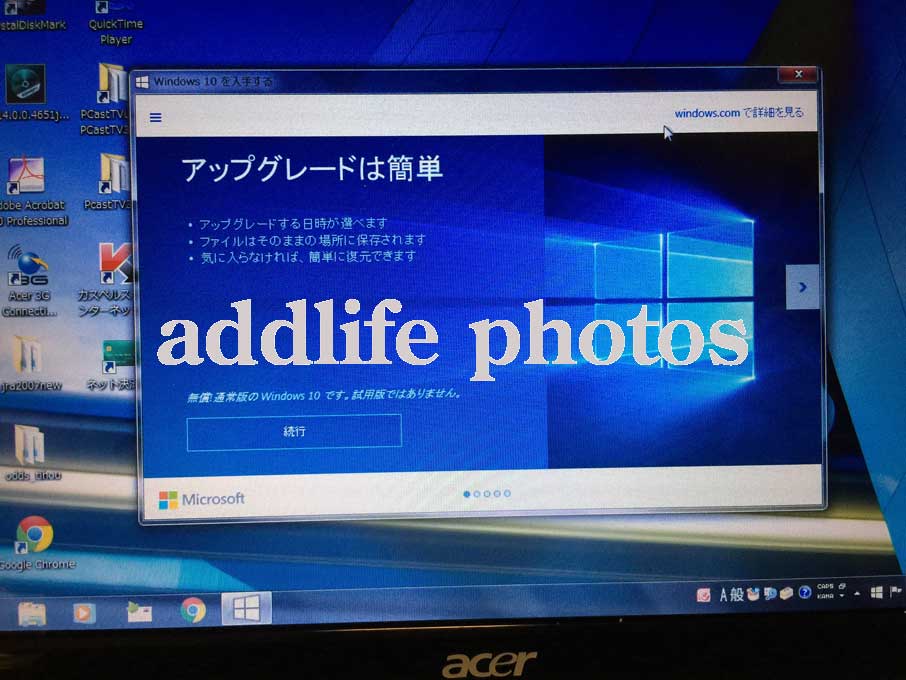Screen dimensions: 906x680
Task: Open Adobe Acrobat Professional shortcut
Action: (x=32, y=191)
